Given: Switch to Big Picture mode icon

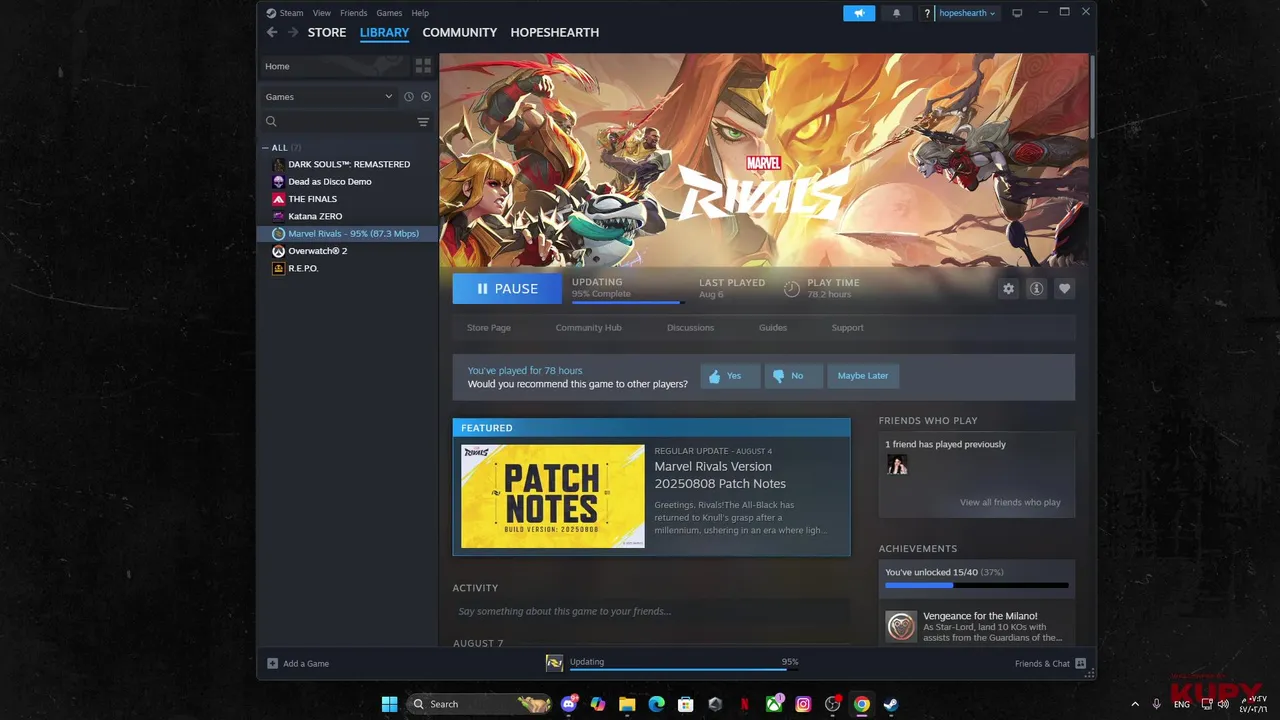Looking at the screenshot, I should pos(1017,13).
